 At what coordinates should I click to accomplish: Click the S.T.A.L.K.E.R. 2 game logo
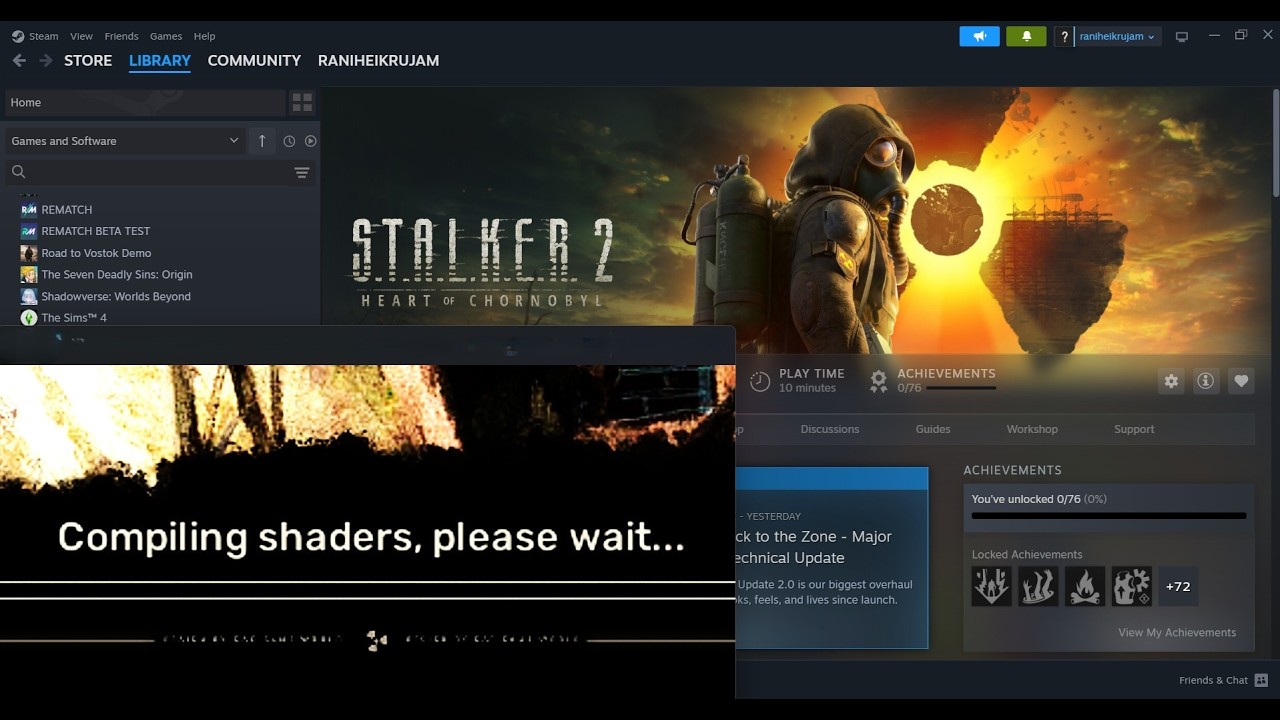tap(482, 263)
